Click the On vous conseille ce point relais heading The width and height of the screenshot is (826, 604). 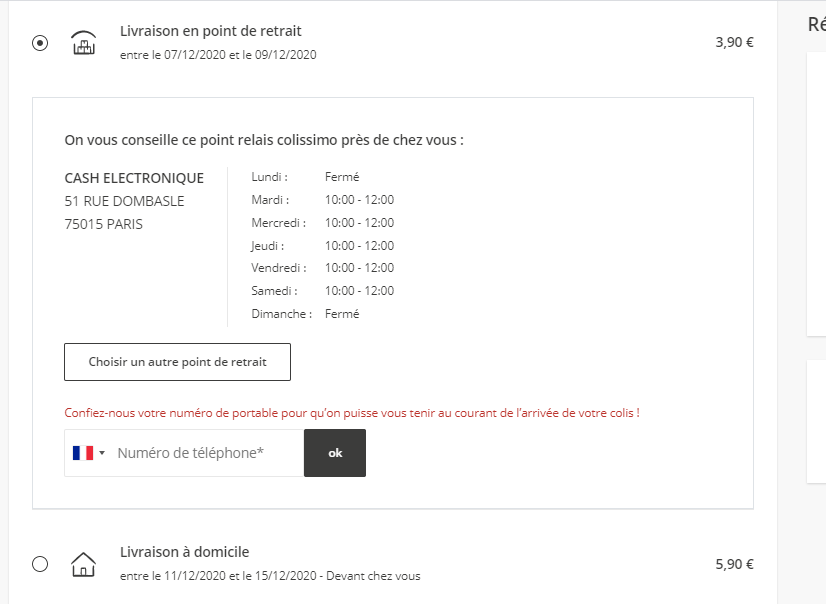click(264, 140)
